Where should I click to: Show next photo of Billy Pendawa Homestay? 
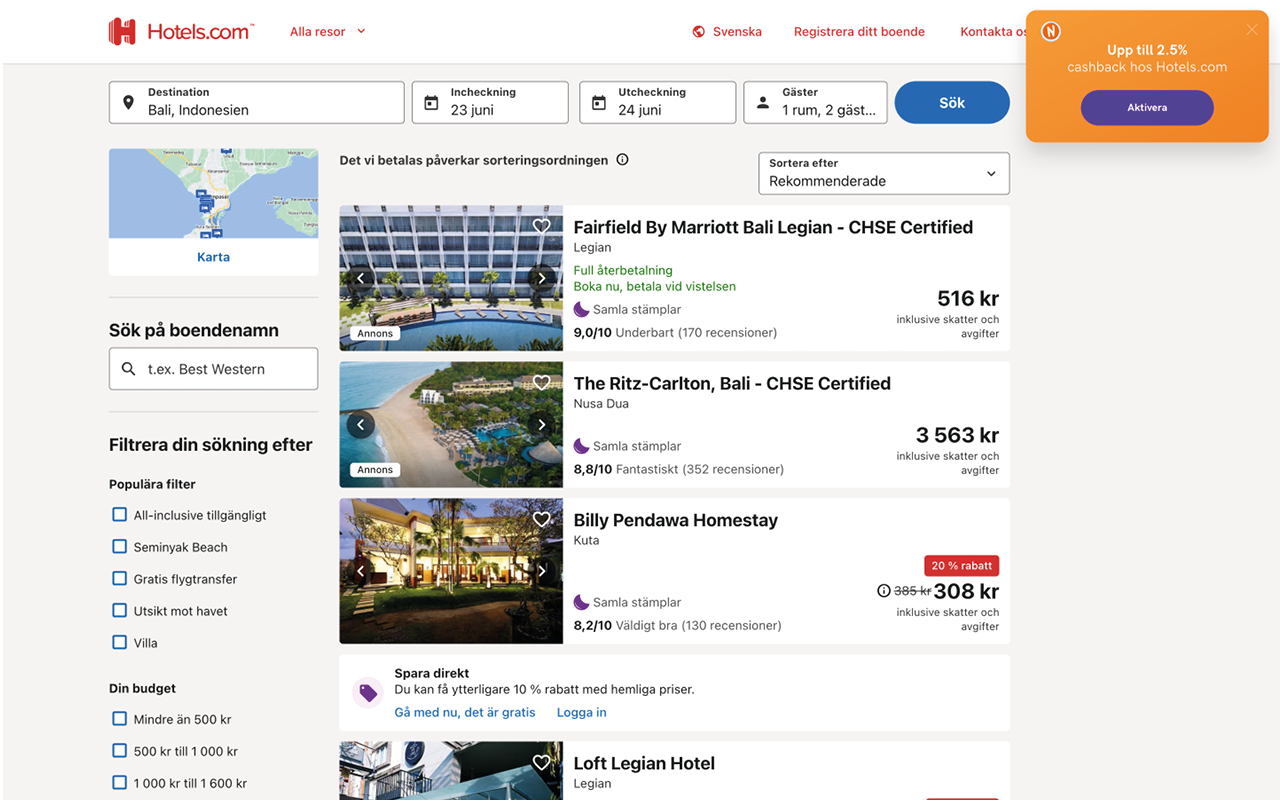point(541,571)
